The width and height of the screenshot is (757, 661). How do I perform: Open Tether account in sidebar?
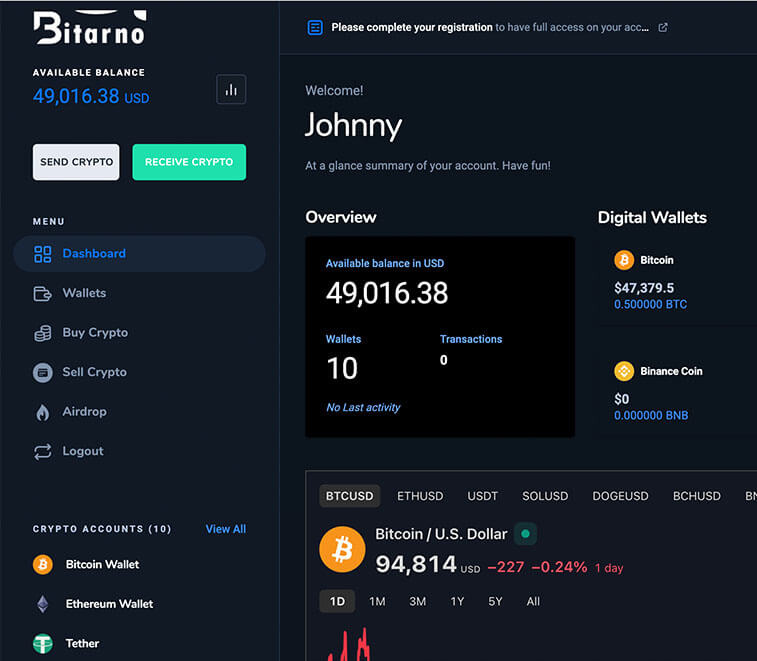83,644
